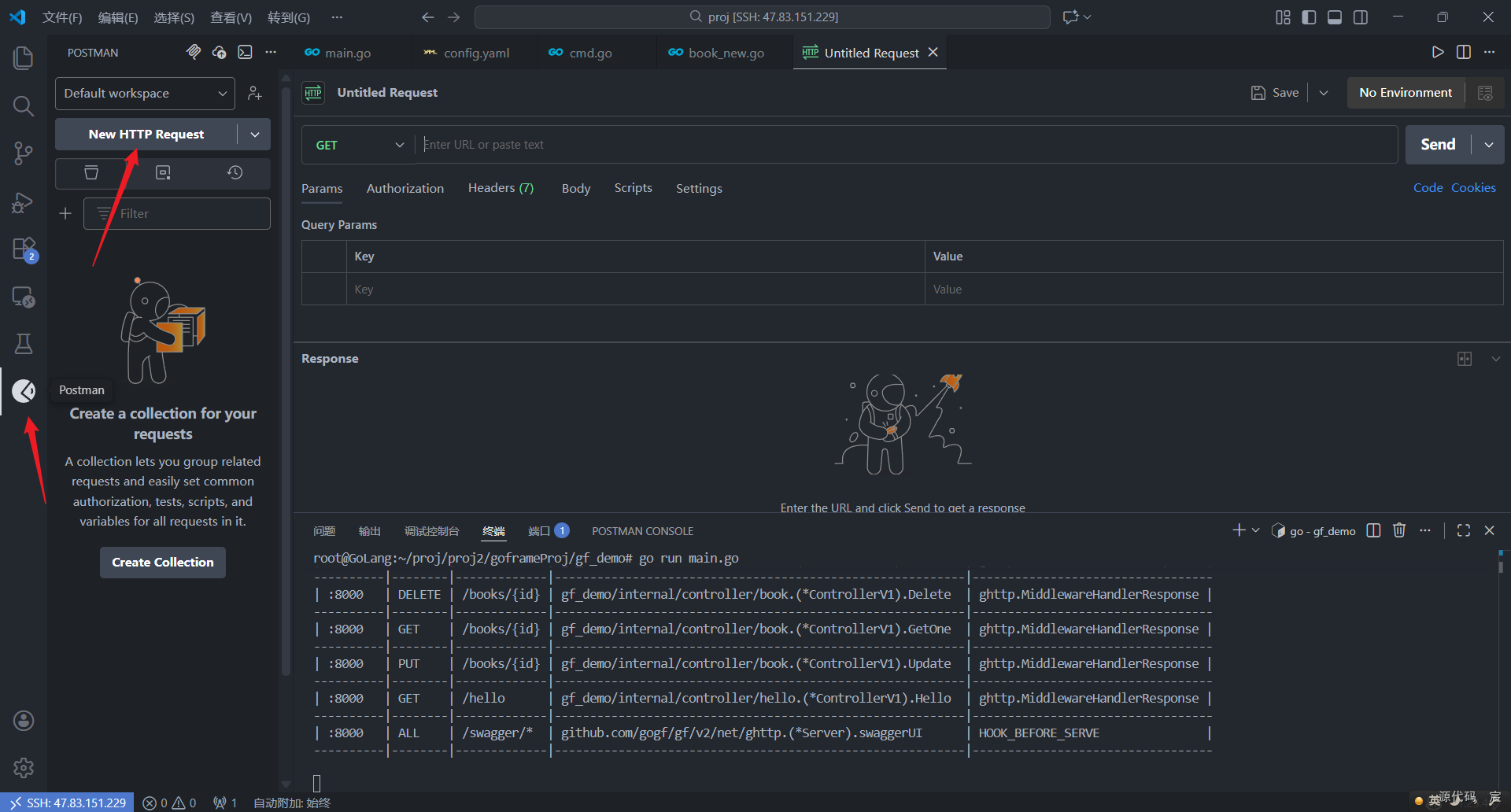Open the Cookies link

click(x=1473, y=188)
